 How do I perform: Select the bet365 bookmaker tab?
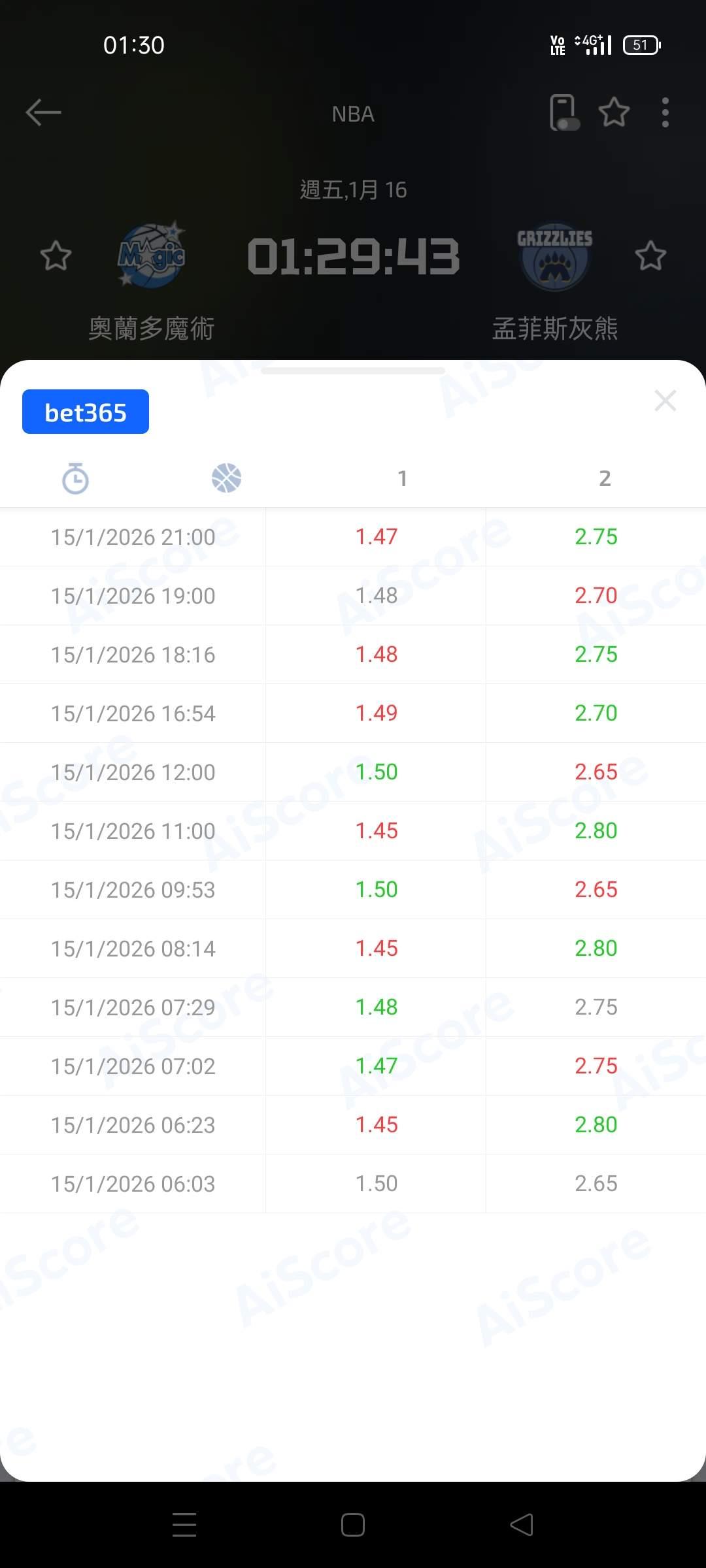pos(86,412)
